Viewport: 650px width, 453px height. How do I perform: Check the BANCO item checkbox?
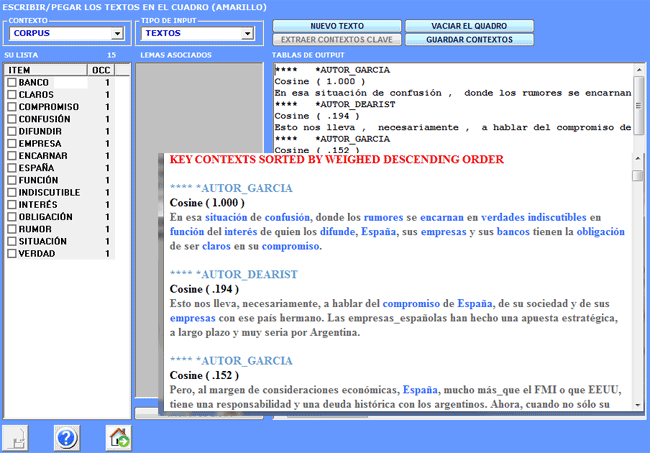click(x=12, y=82)
